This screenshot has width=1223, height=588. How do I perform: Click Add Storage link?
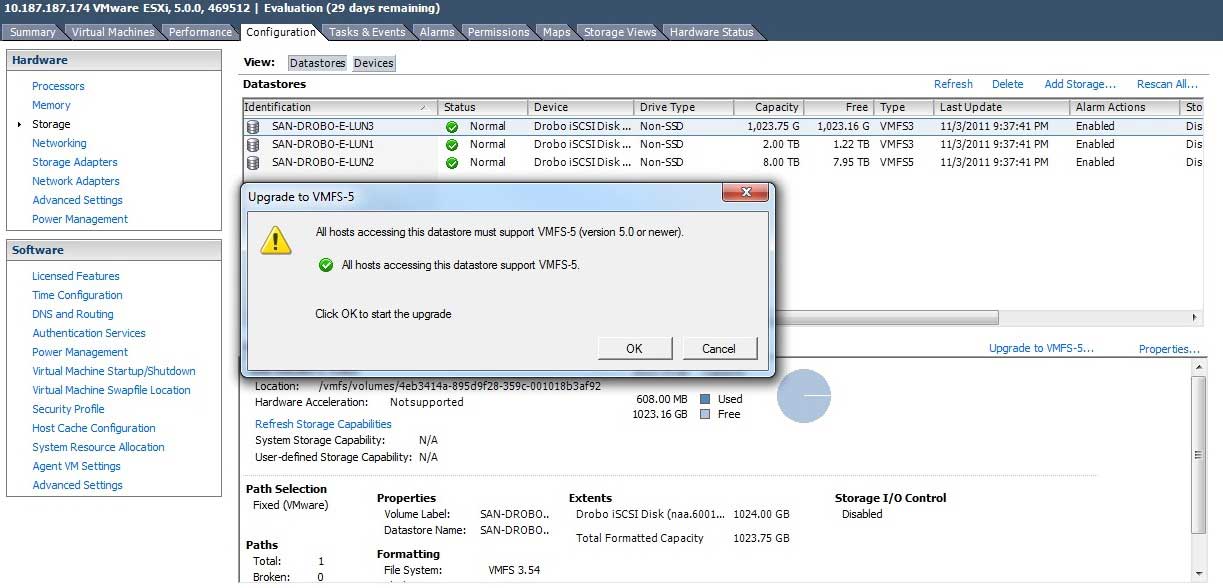click(x=1080, y=84)
